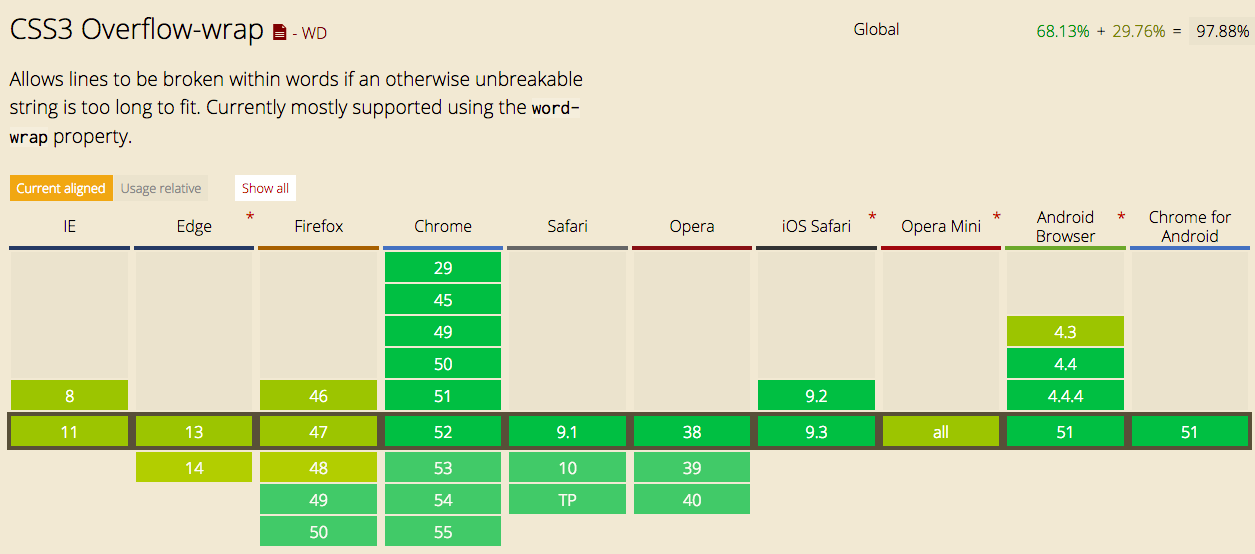Click the Edge 14 version cell
1255x554 pixels.
tap(194, 468)
